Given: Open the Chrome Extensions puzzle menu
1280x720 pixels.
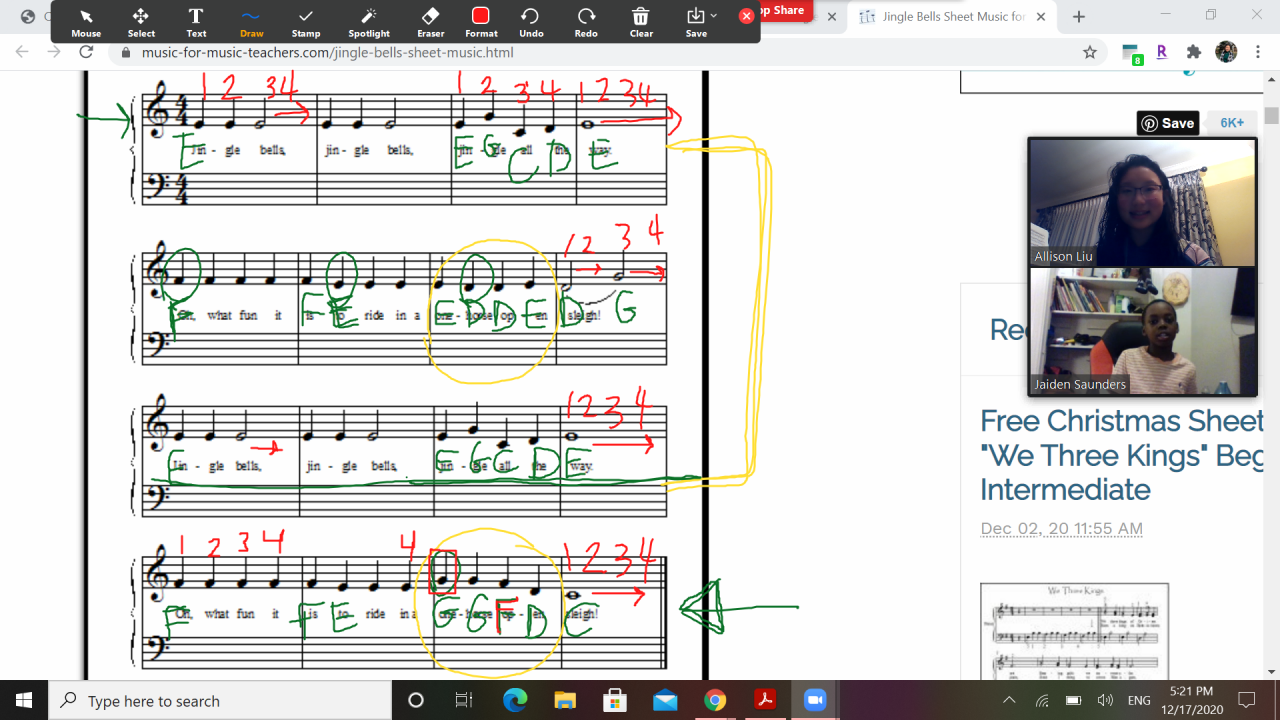Looking at the screenshot, I should coord(1194,52).
